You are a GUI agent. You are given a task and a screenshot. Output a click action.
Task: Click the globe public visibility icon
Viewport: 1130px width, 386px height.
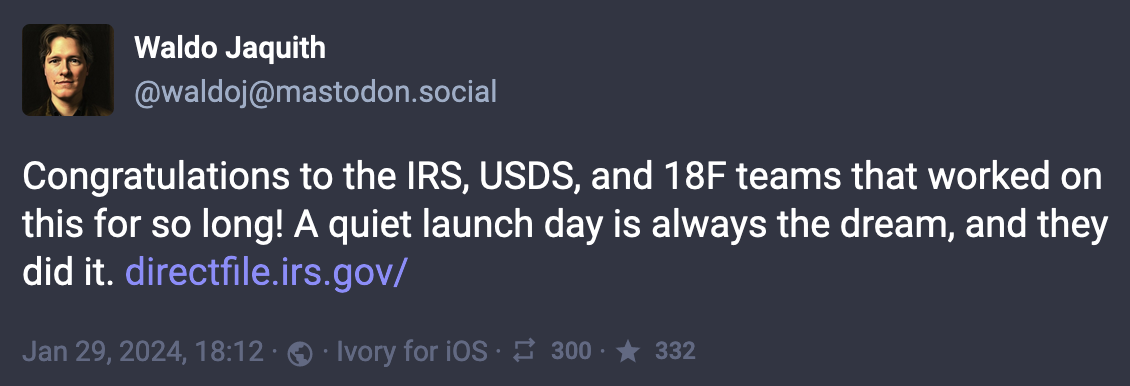(x=300, y=353)
